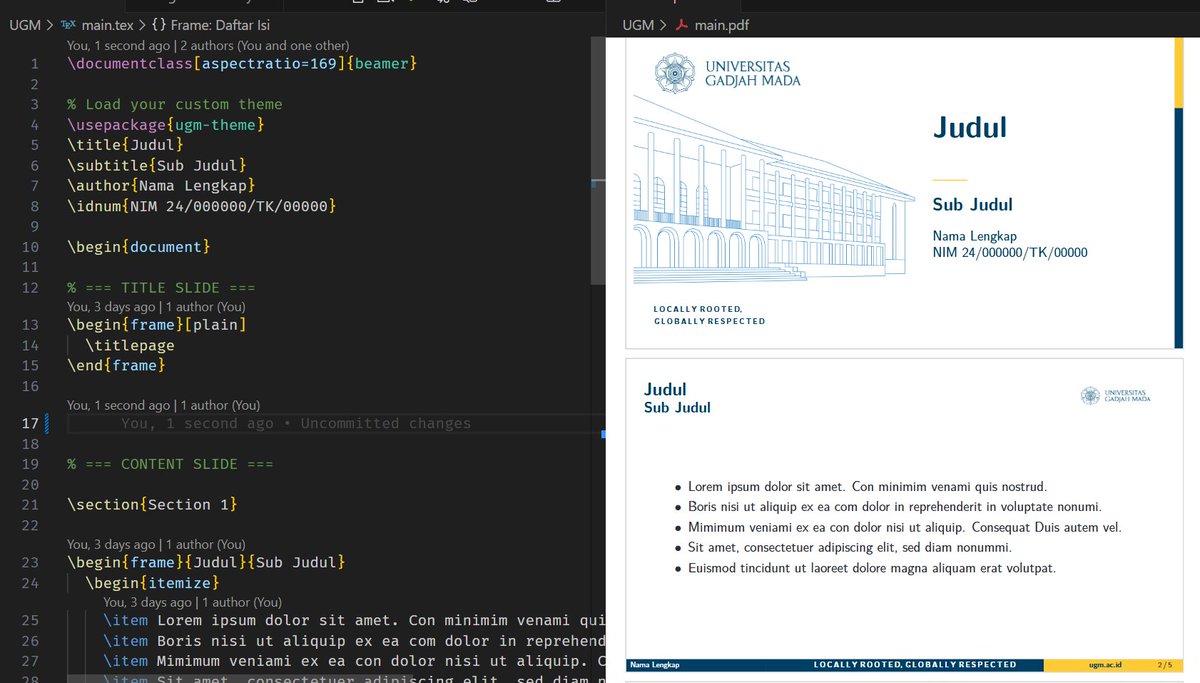This screenshot has width=1200, height=683.
Task: Click the '% === CONTENT SLIDE ===' comment
Action: pos(170,464)
